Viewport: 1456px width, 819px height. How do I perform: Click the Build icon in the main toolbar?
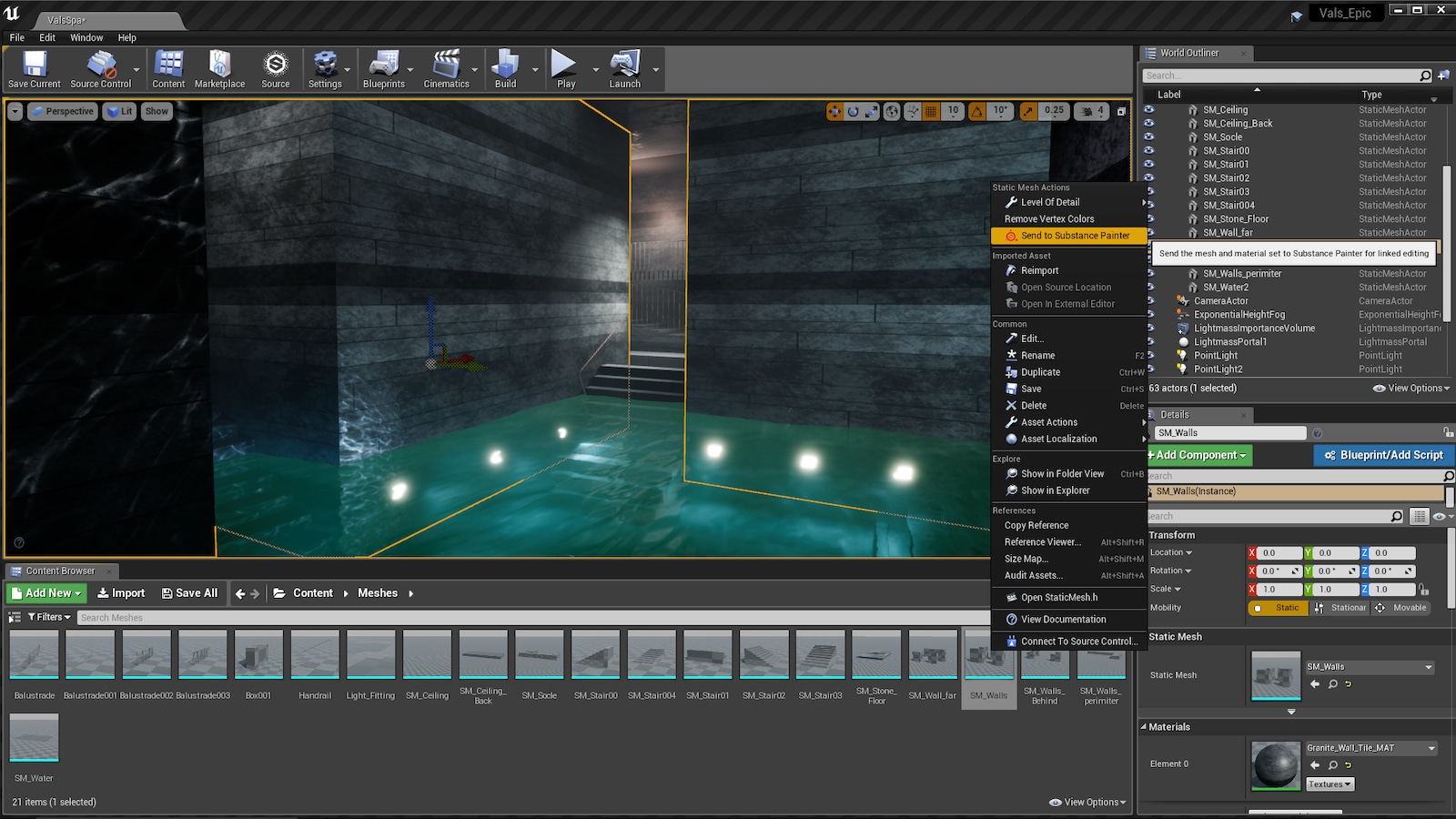[x=503, y=68]
